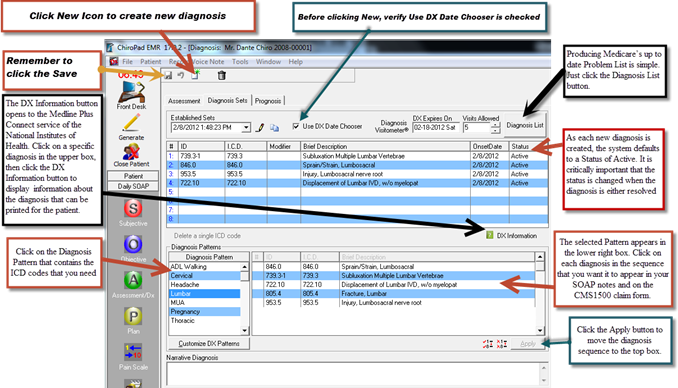678x388 pixels.
Task: Expand the Established Sets date dropdown
Action: [246, 128]
